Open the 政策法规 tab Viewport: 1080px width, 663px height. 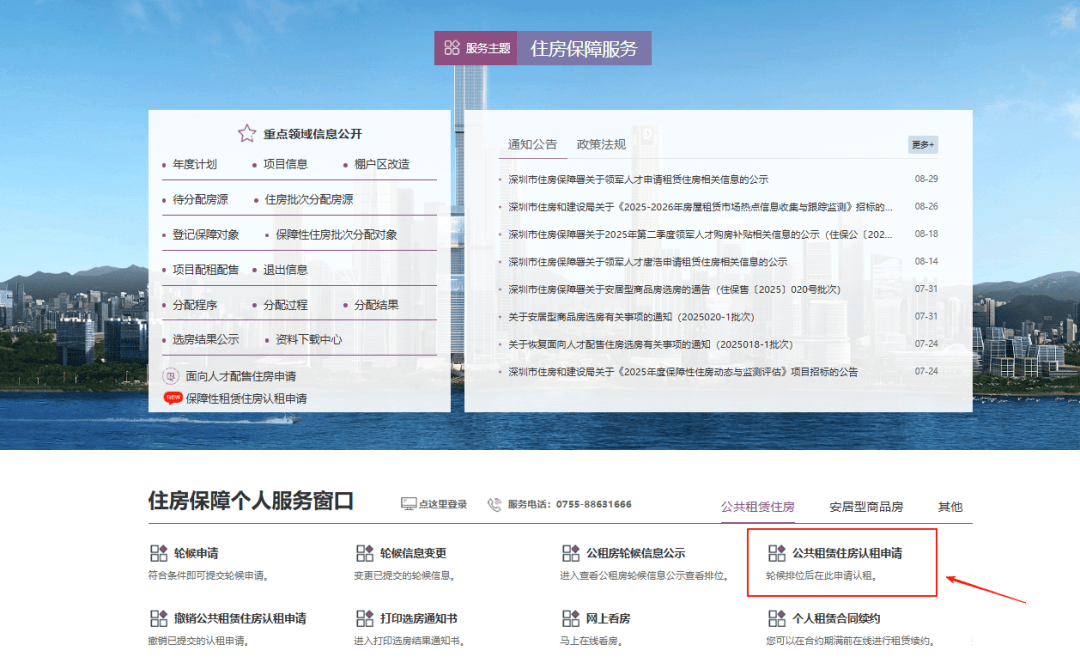coord(600,143)
